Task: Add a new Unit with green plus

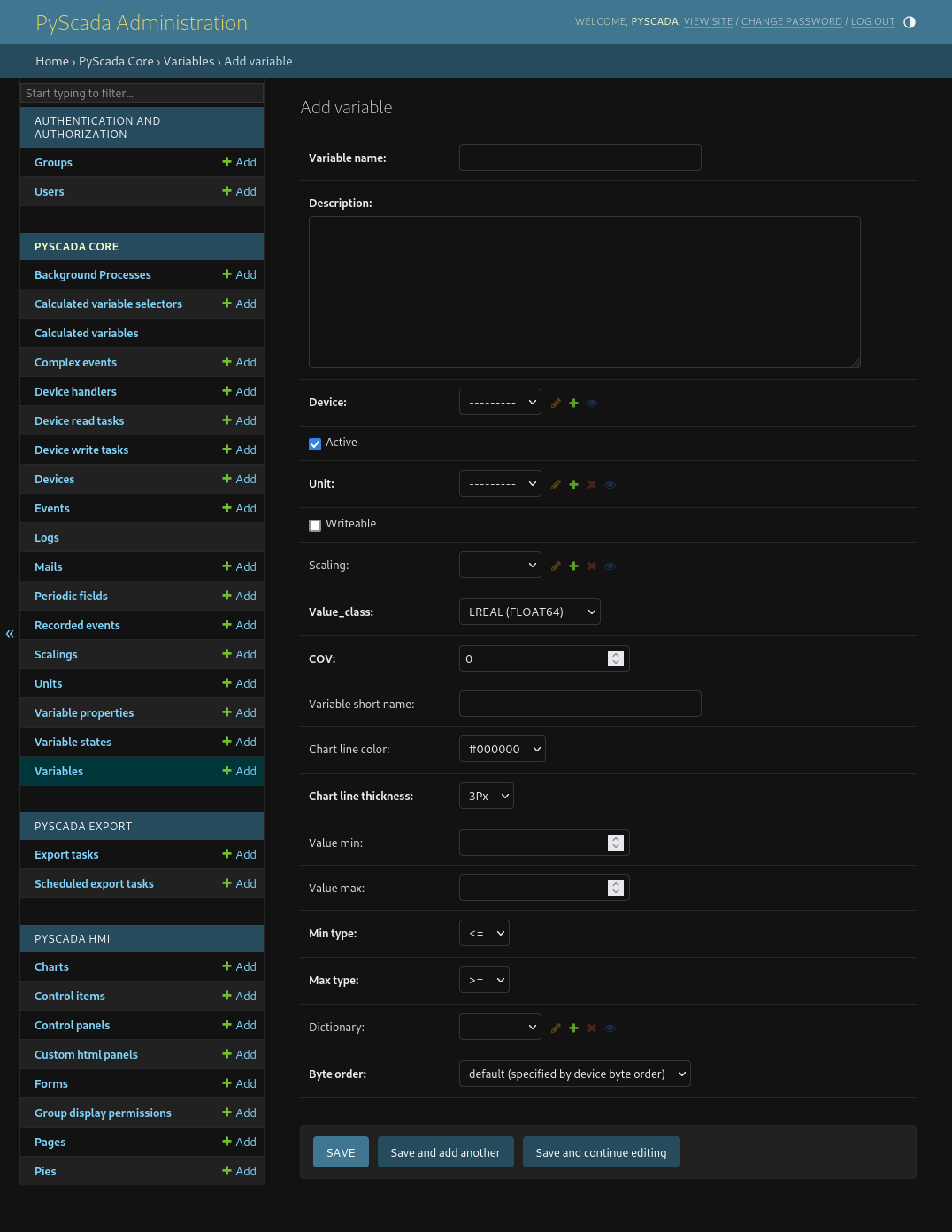Action: point(573,485)
